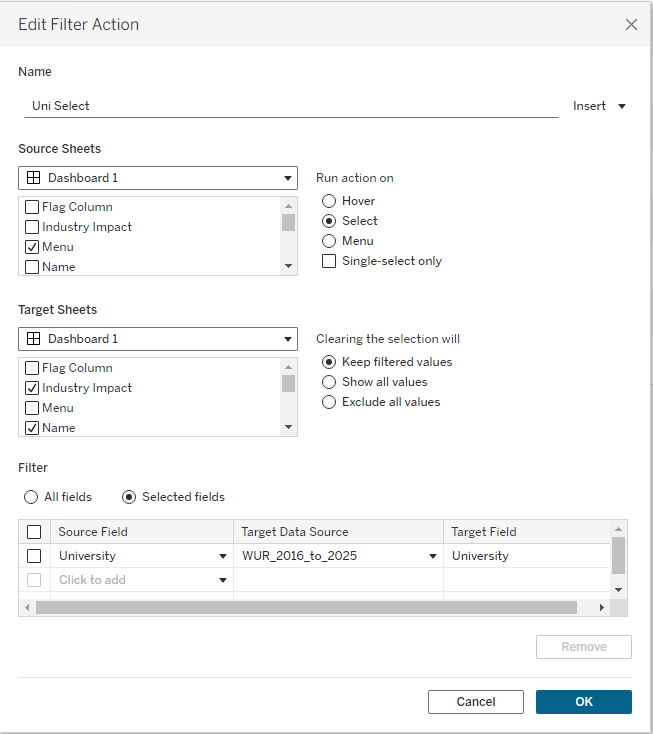The height and width of the screenshot is (734, 653).
Task: Click left arrow of filter table horizontal scrollbar
Action: [x=27, y=607]
